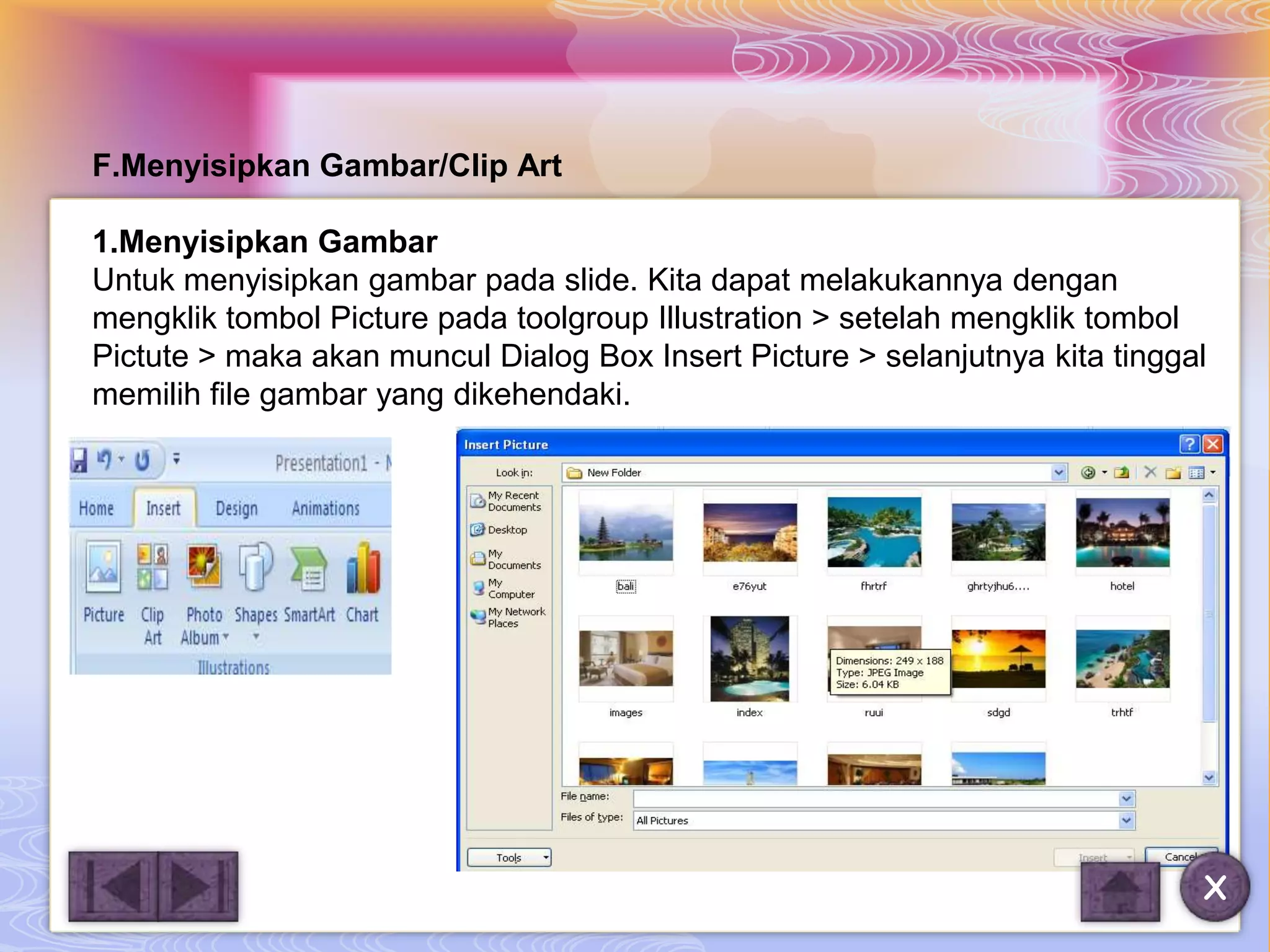1270x952 pixels.
Task: Click the round X exit button
Action: [x=1215, y=888]
